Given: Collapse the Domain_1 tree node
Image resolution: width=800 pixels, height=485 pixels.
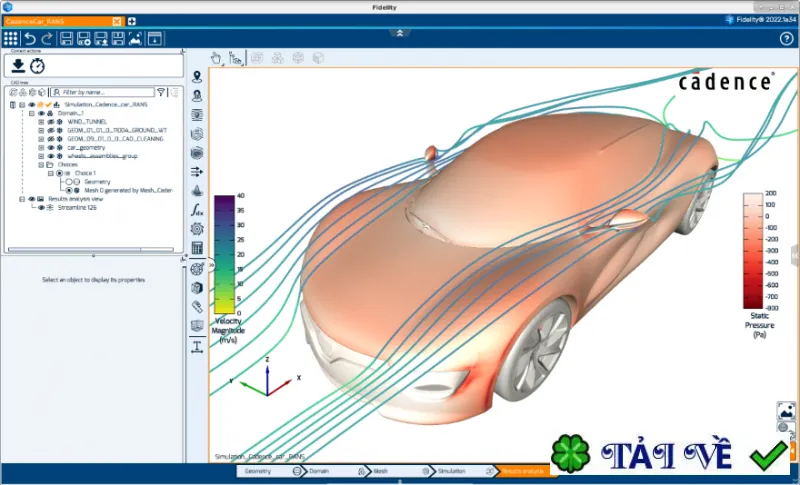Looking at the screenshot, I should (32, 113).
